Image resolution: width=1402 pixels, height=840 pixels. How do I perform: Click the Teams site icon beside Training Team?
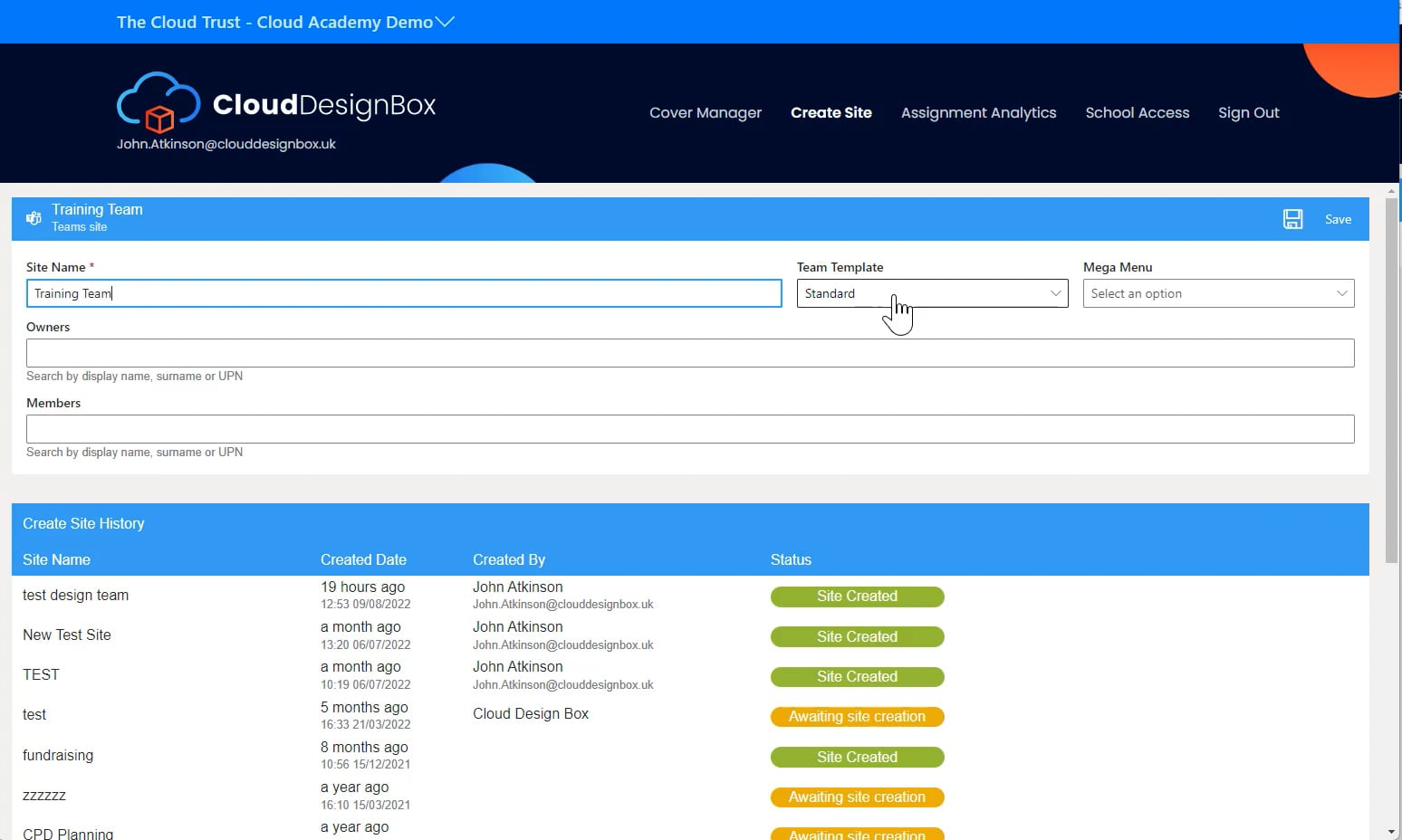click(x=34, y=218)
